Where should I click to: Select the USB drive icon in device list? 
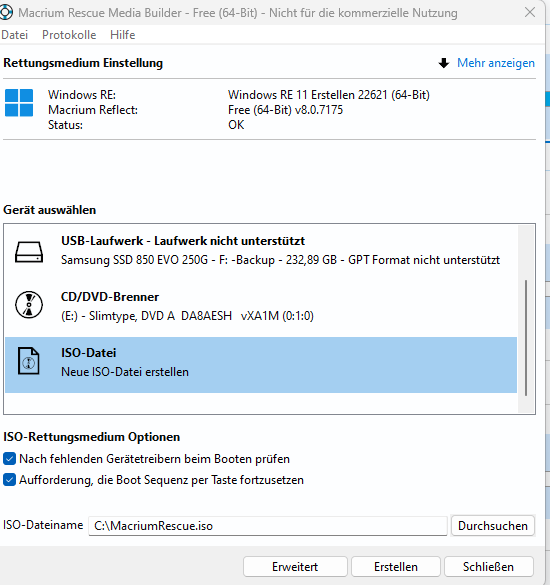tap(29, 252)
